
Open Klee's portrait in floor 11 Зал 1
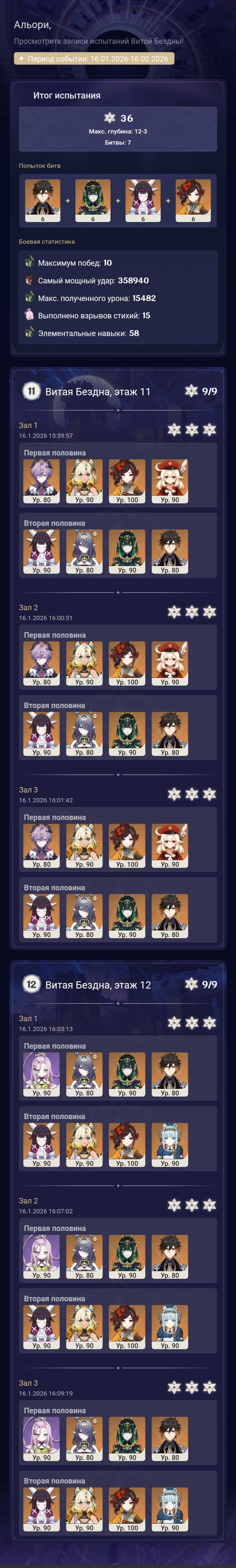pyautogui.click(x=169, y=481)
